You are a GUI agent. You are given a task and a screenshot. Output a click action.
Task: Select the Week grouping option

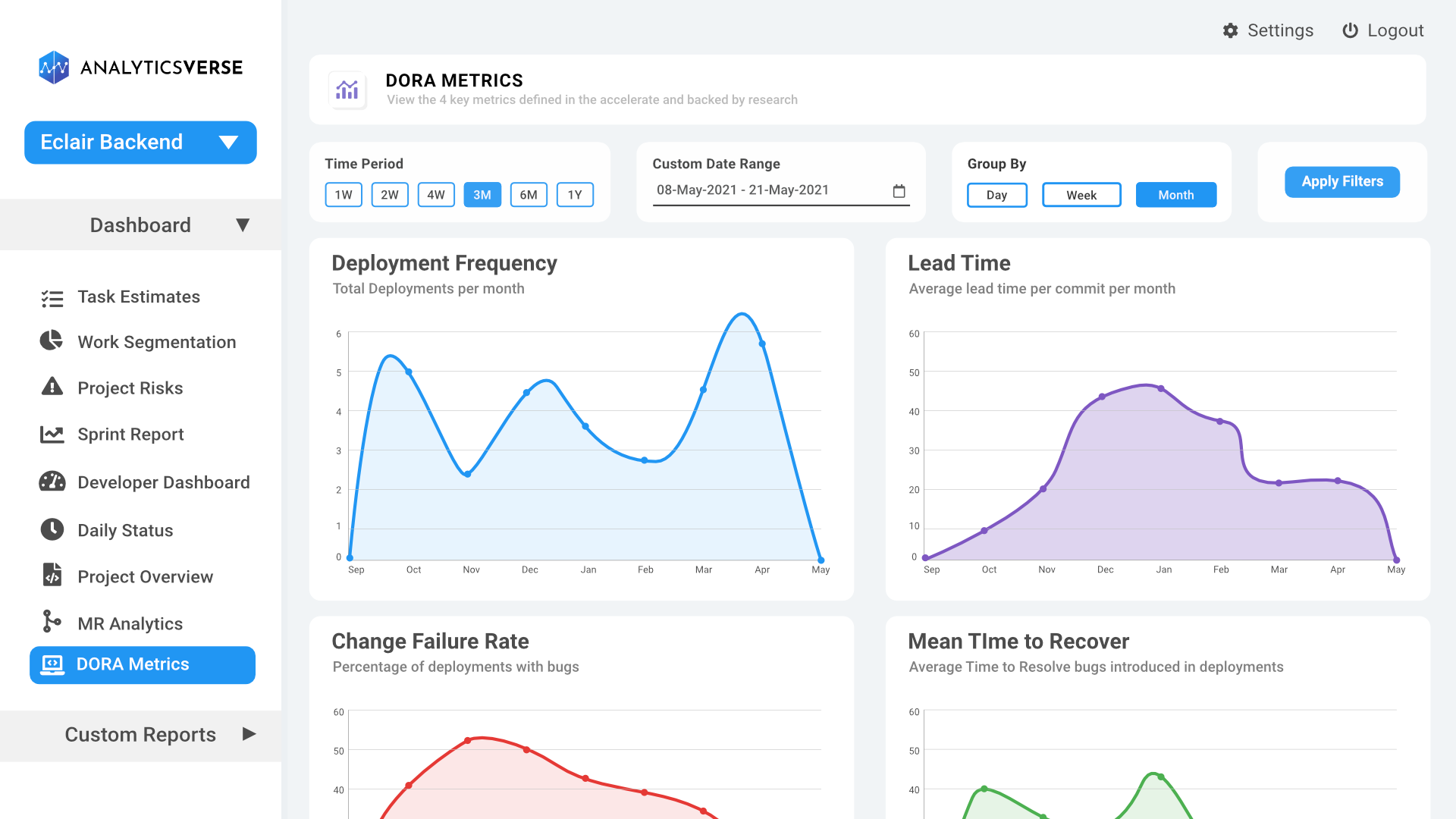[1081, 195]
